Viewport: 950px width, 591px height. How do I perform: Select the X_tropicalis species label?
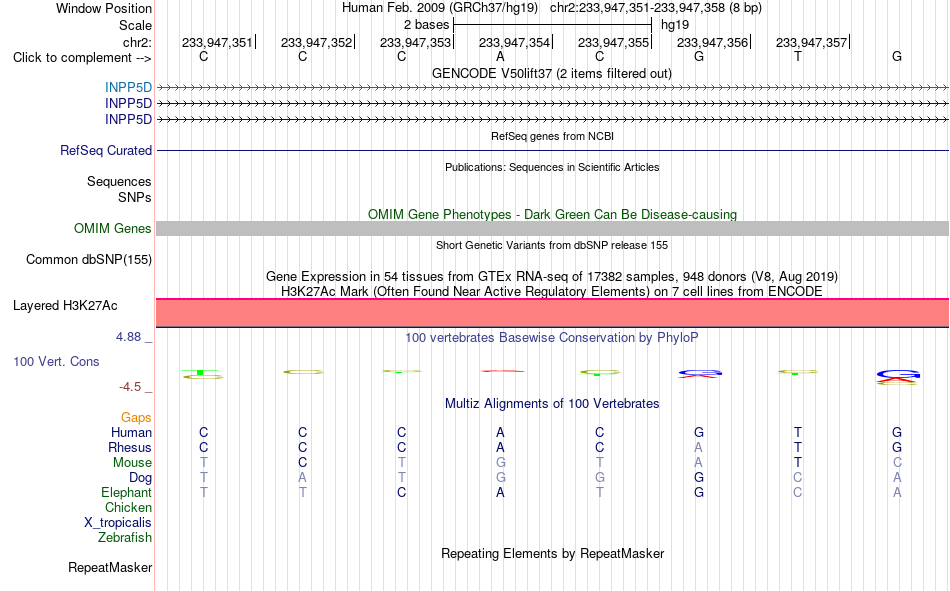118,523
